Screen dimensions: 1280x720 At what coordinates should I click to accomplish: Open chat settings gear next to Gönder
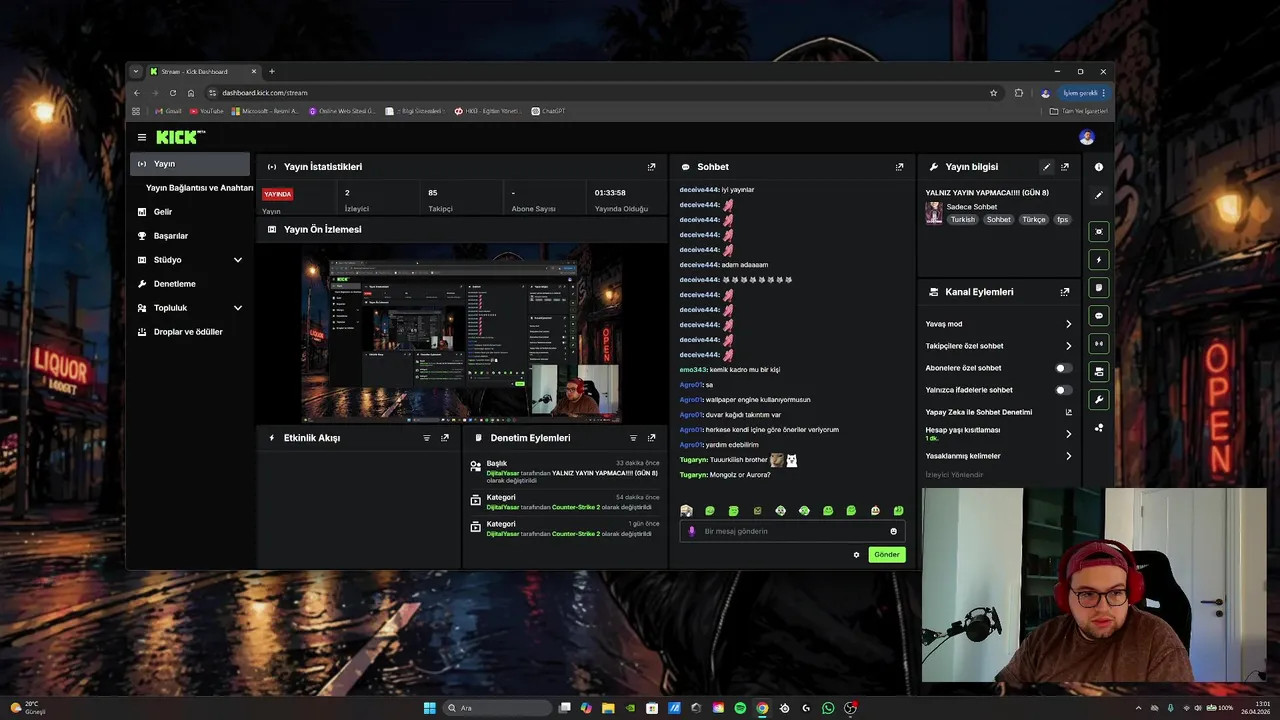[x=856, y=555]
